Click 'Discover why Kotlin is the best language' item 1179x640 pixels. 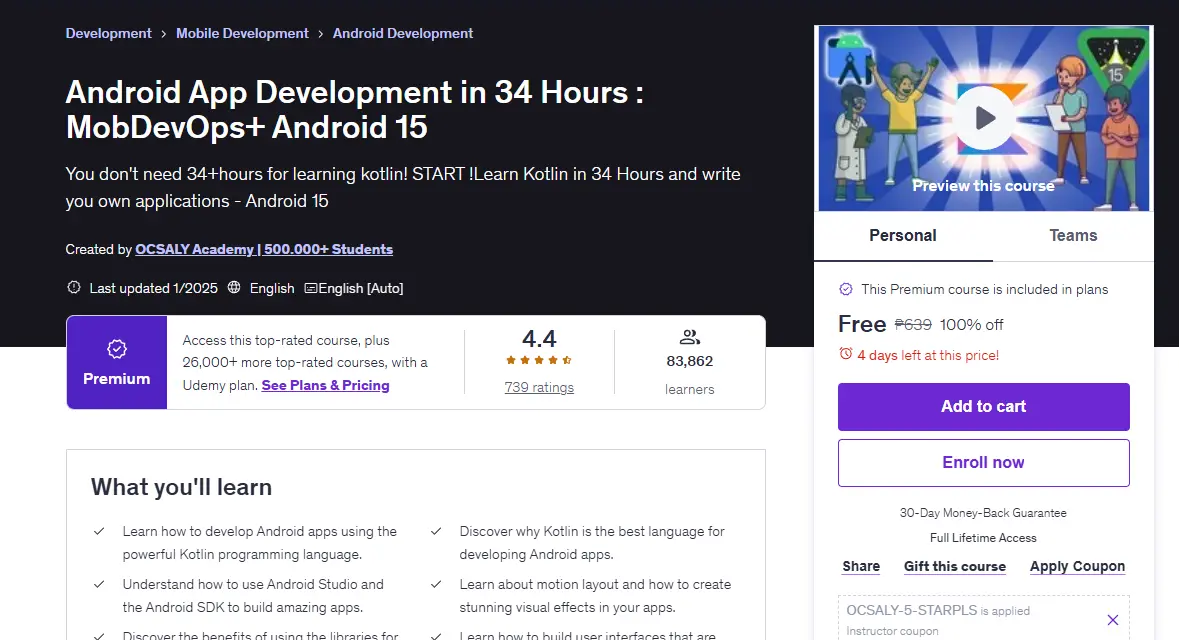click(x=592, y=543)
